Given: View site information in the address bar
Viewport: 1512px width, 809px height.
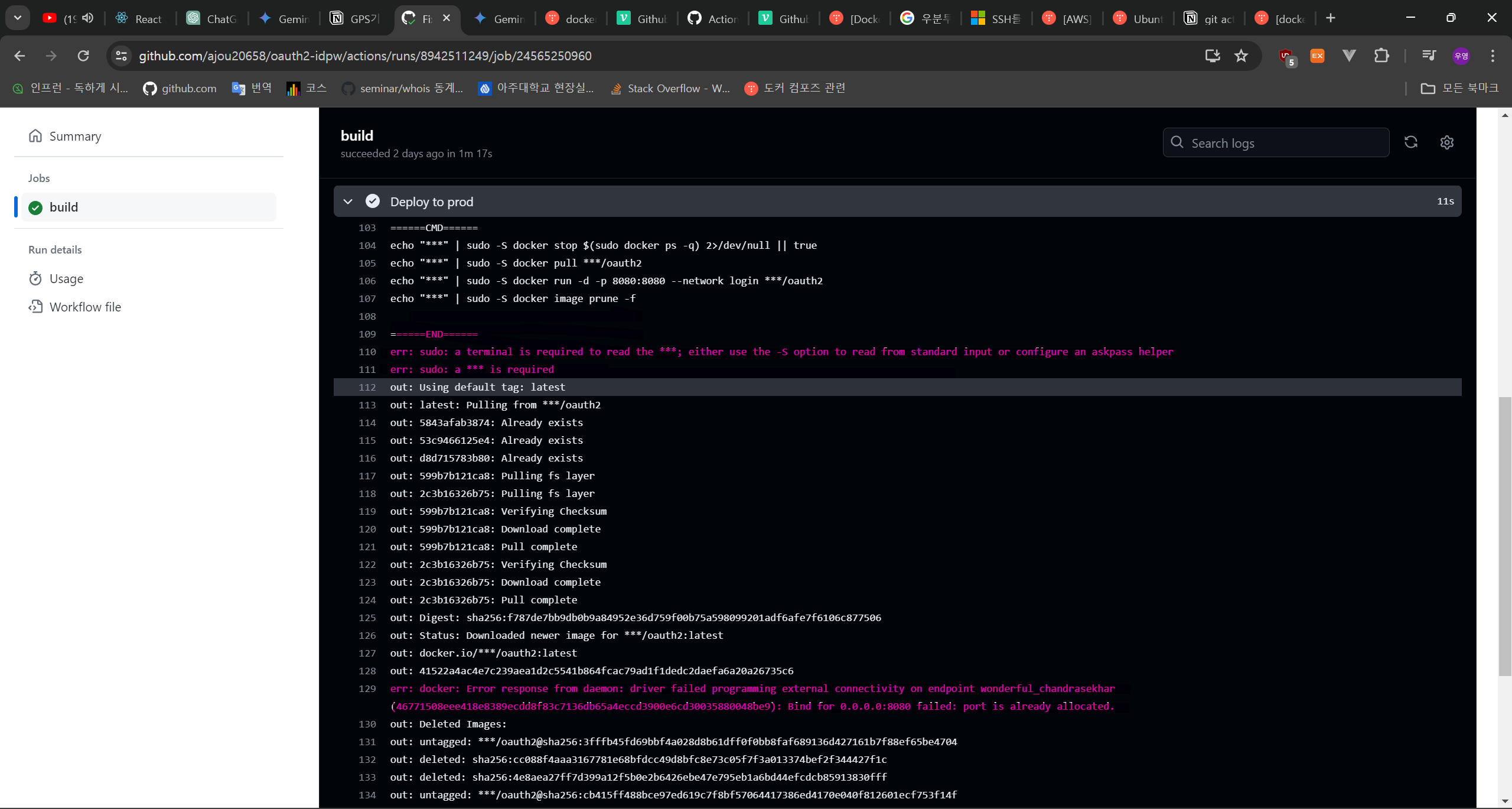Looking at the screenshot, I should click(x=121, y=56).
